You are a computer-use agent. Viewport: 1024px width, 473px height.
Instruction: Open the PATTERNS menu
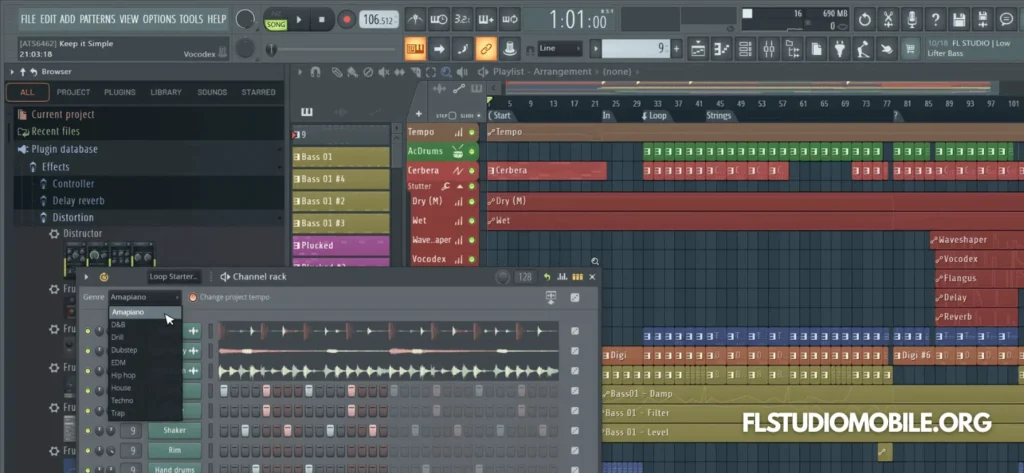[x=97, y=19]
